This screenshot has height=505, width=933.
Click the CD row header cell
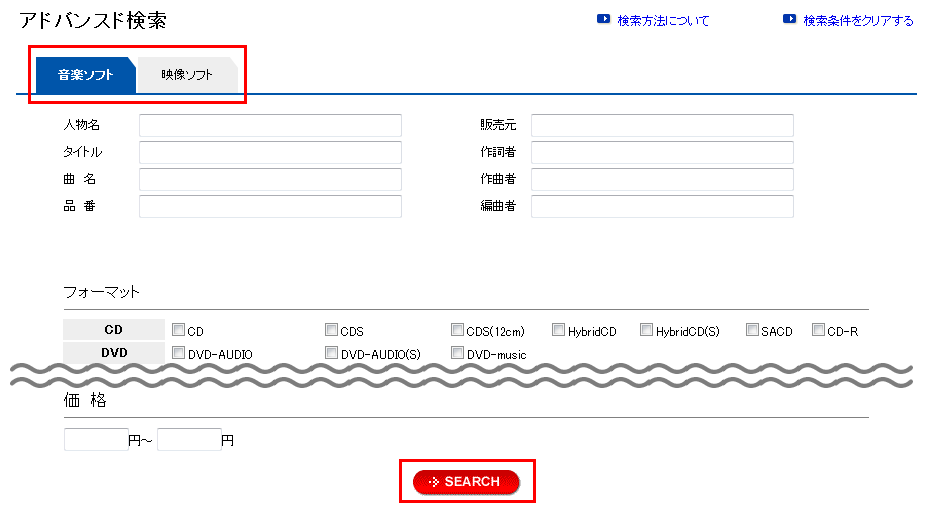coord(114,330)
